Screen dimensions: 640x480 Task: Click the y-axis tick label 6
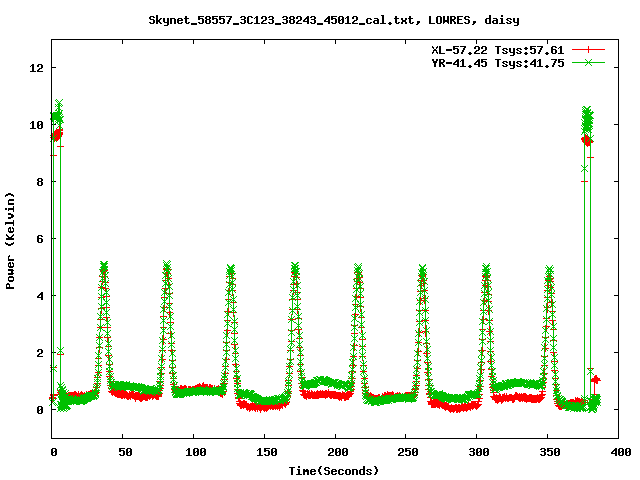click(40, 239)
